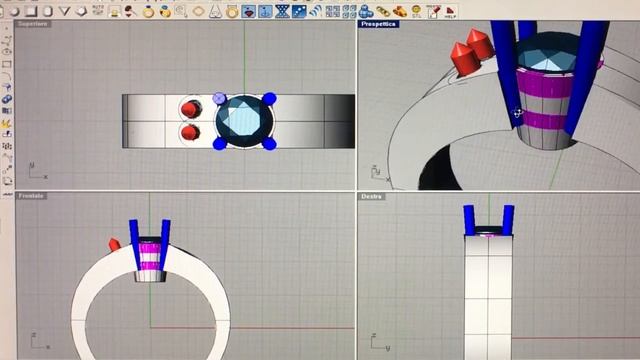Click the yellow explode sidebar icon
The width and height of the screenshot is (640, 360).
click(x=7, y=123)
